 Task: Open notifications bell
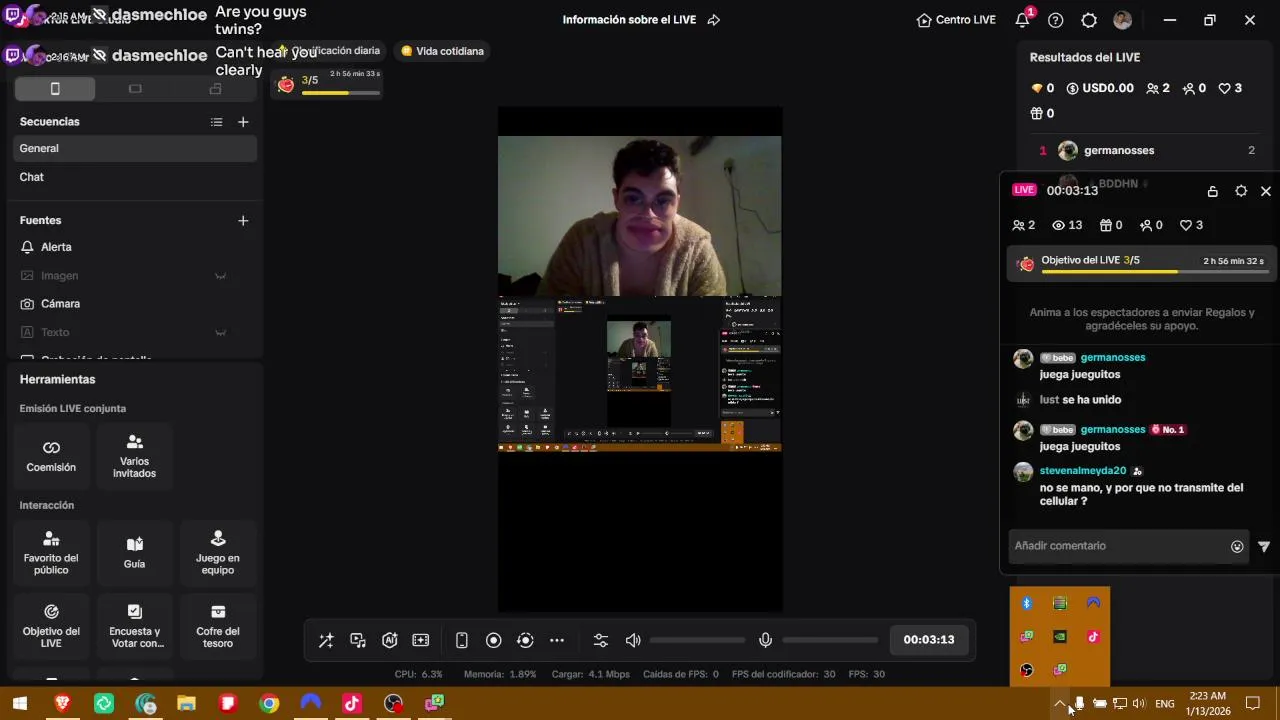1022,20
